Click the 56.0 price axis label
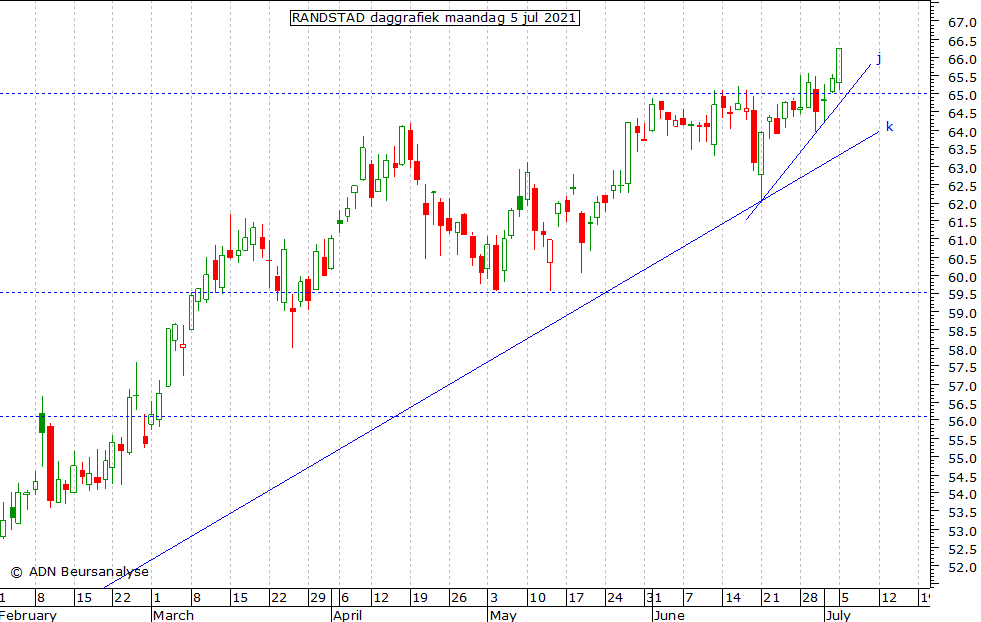The height and width of the screenshot is (622, 981). (x=962, y=422)
